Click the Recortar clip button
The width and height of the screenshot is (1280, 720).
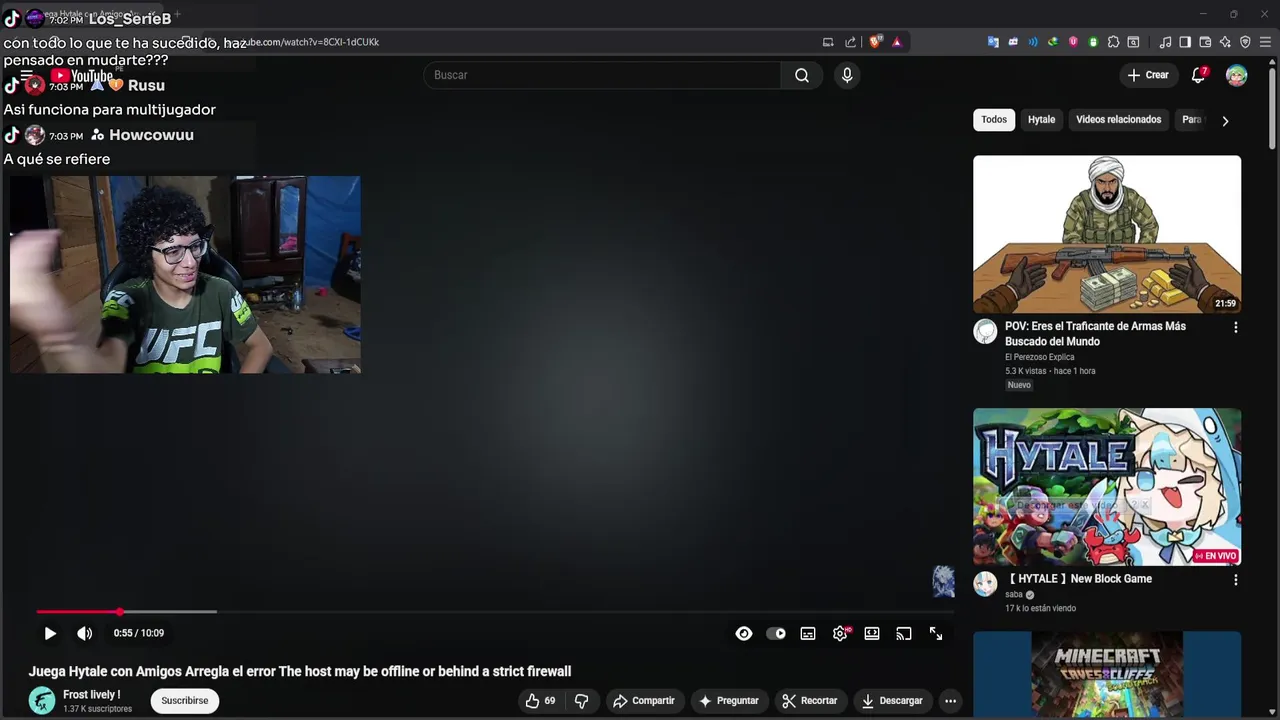pyautogui.click(x=809, y=701)
